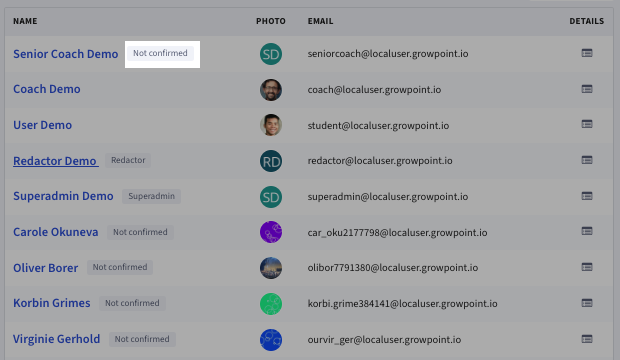Click the RD avatar for Redactor Demo
This screenshot has width=620, height=360.
pyautogui.click(x=271, y=161)
